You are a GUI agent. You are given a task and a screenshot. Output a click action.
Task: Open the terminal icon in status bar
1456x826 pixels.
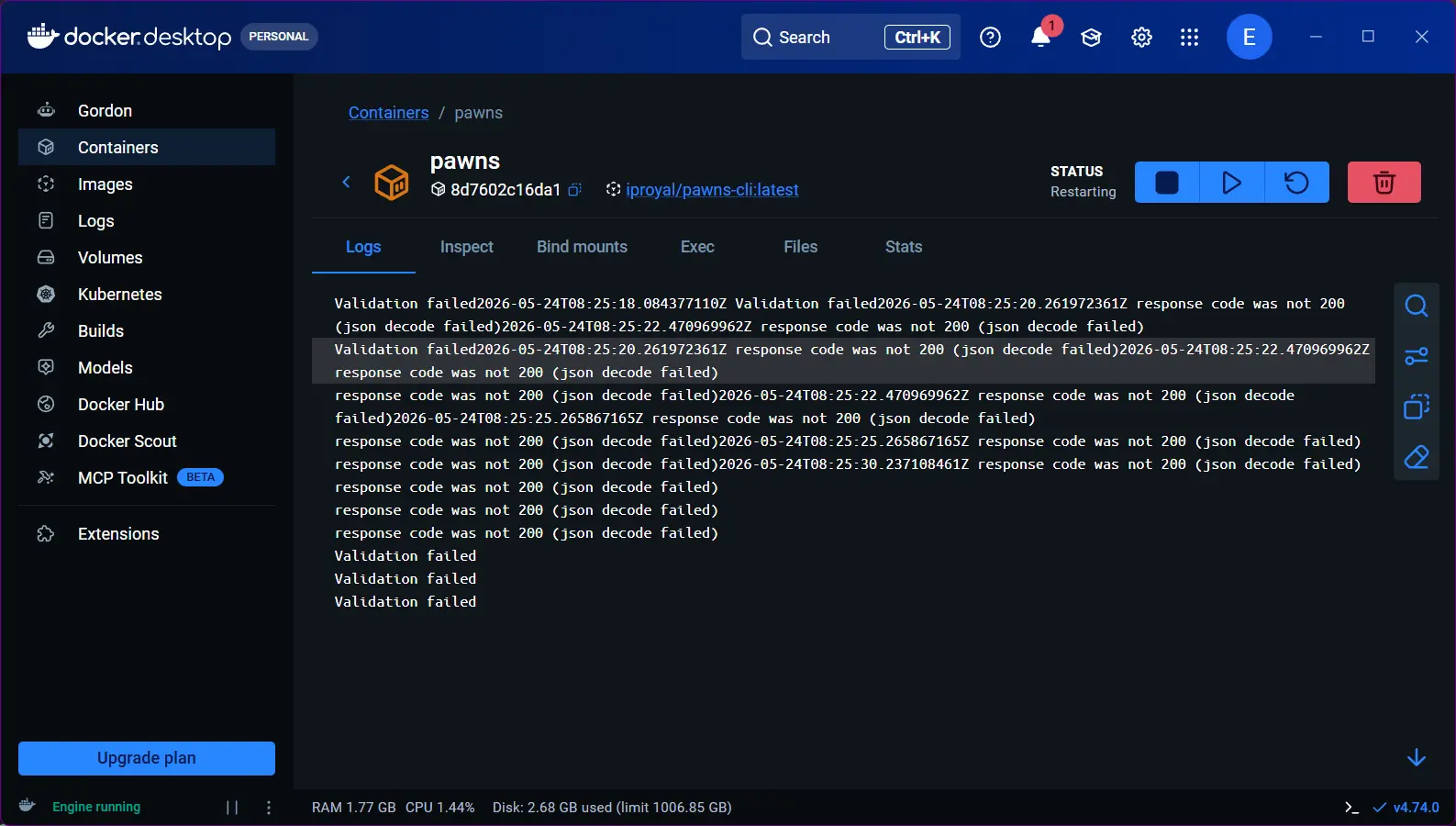click(1350, 808)
